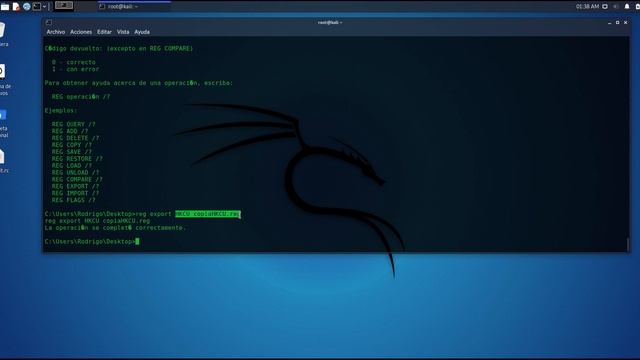Image resolution: width=640 pixels, height=360 pixels.
Task: Open the web browser globe icon
Action: pyautogui.click(x=27, y=7)
